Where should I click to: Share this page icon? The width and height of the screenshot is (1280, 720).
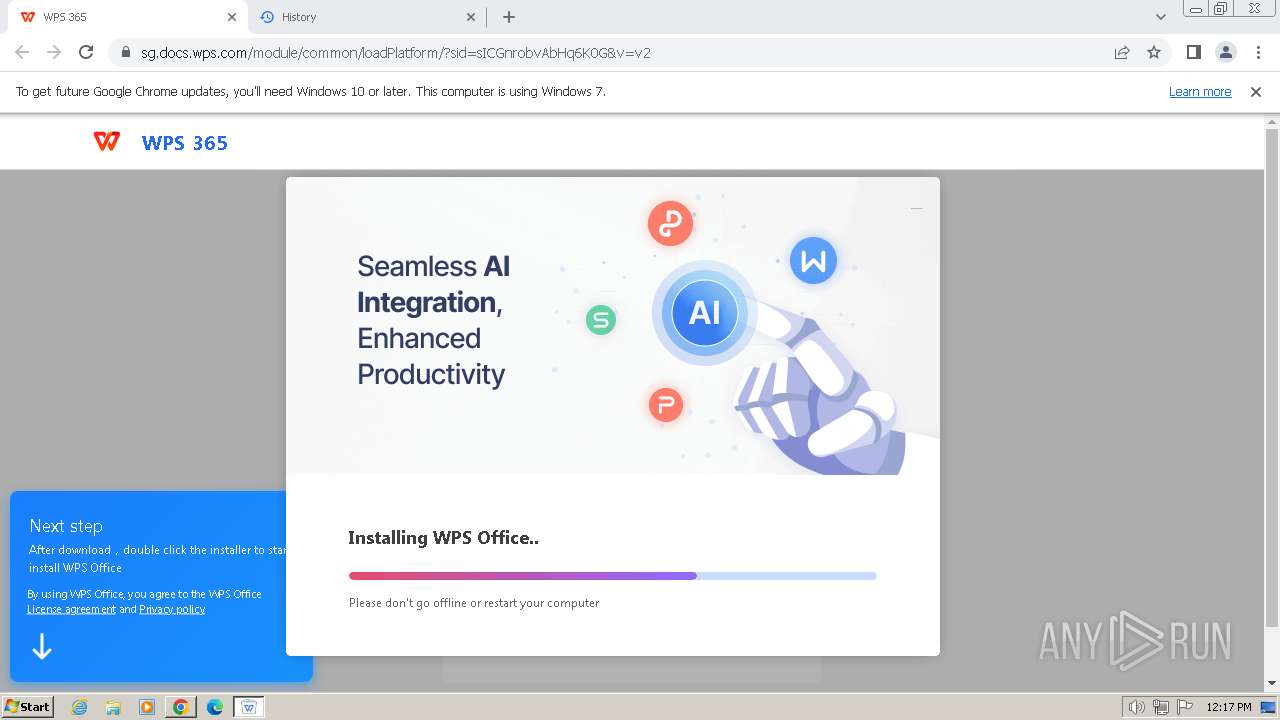click(x=1122, y=53)
